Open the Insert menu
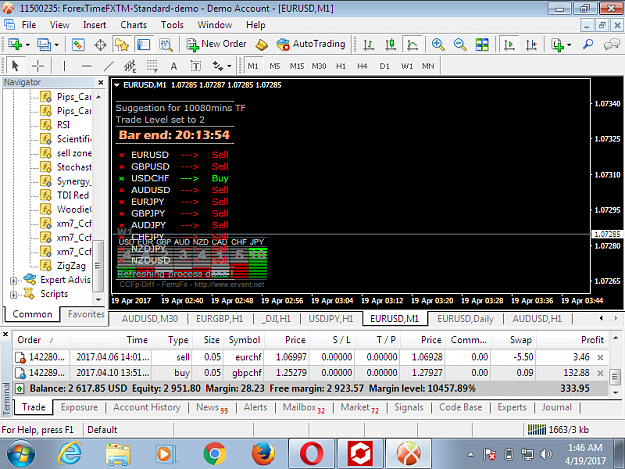Screen dimensions: 625x469 (x=94, y=25)
